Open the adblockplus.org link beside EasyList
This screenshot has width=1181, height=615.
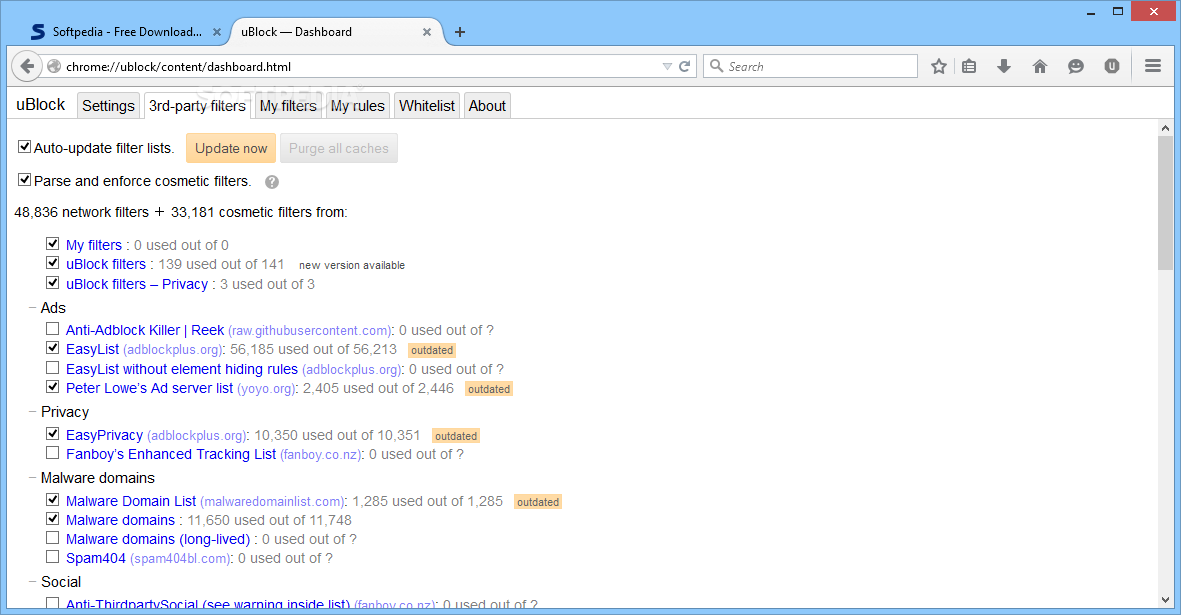[172, 350]
